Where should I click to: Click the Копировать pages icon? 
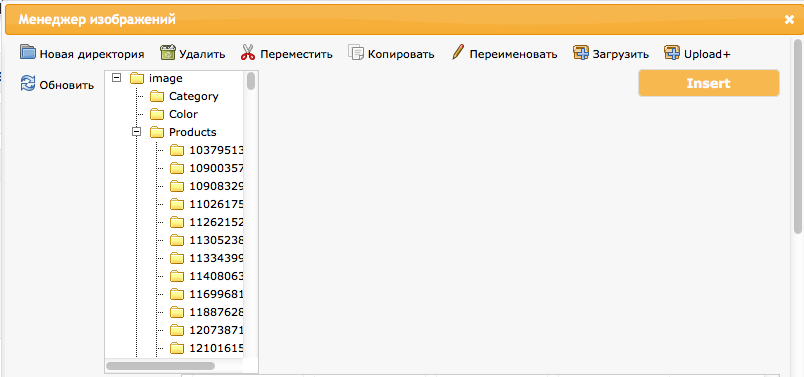356,52
